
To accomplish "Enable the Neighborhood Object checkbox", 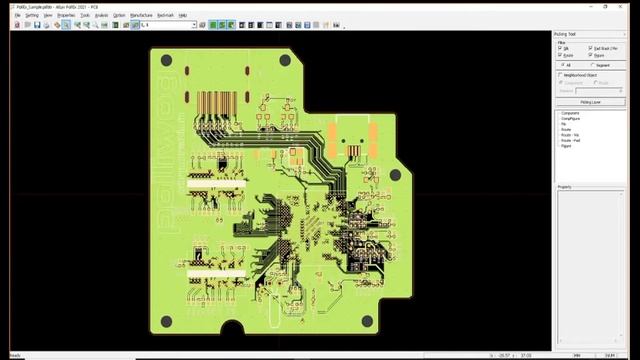I will click(560, 75).
